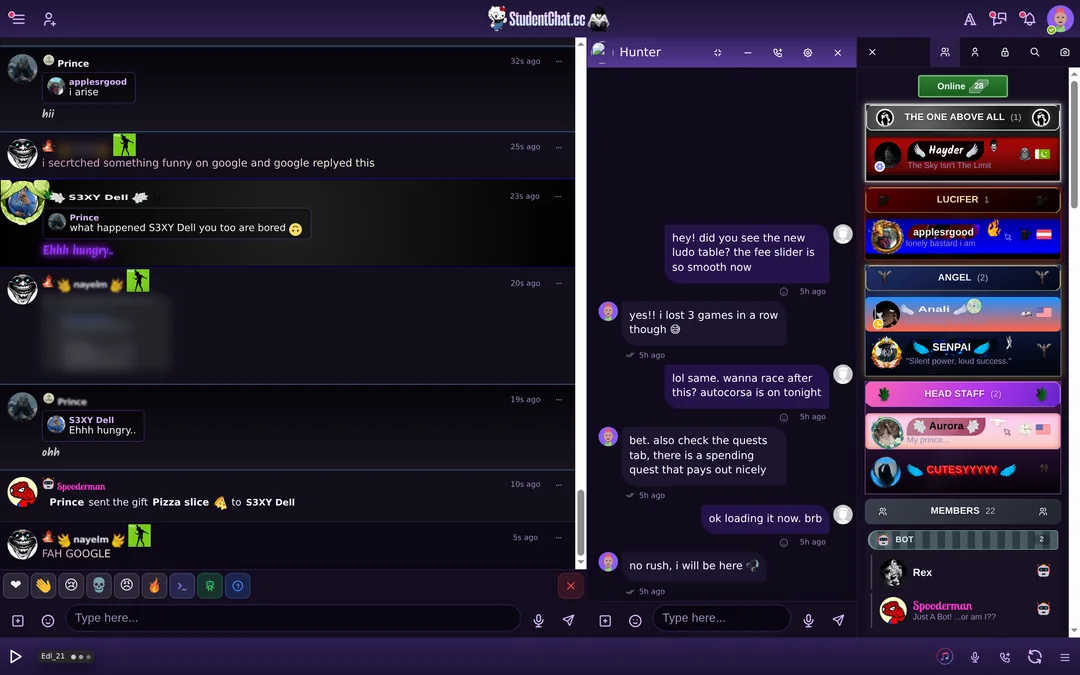Close the quick reactions bar
1080x675 pixels.
click(x=570, y=585)
